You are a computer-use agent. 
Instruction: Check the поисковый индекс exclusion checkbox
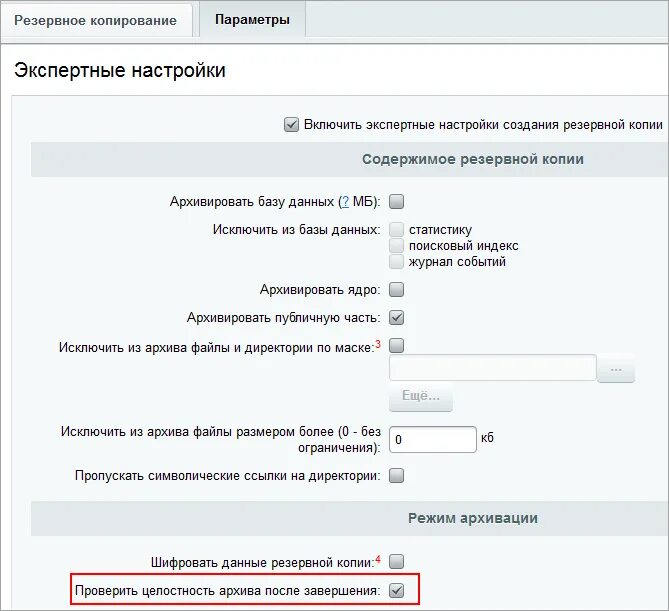coord(396,246)
